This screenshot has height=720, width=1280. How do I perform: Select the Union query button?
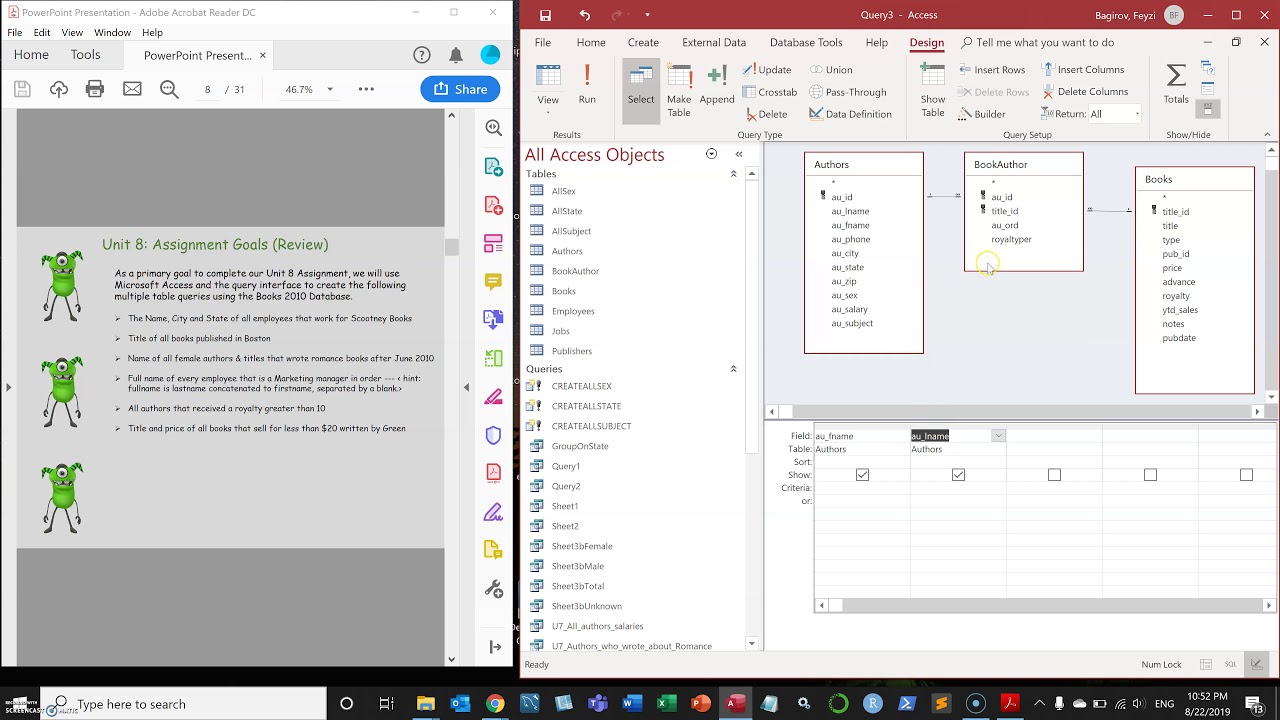click(831, 70)
